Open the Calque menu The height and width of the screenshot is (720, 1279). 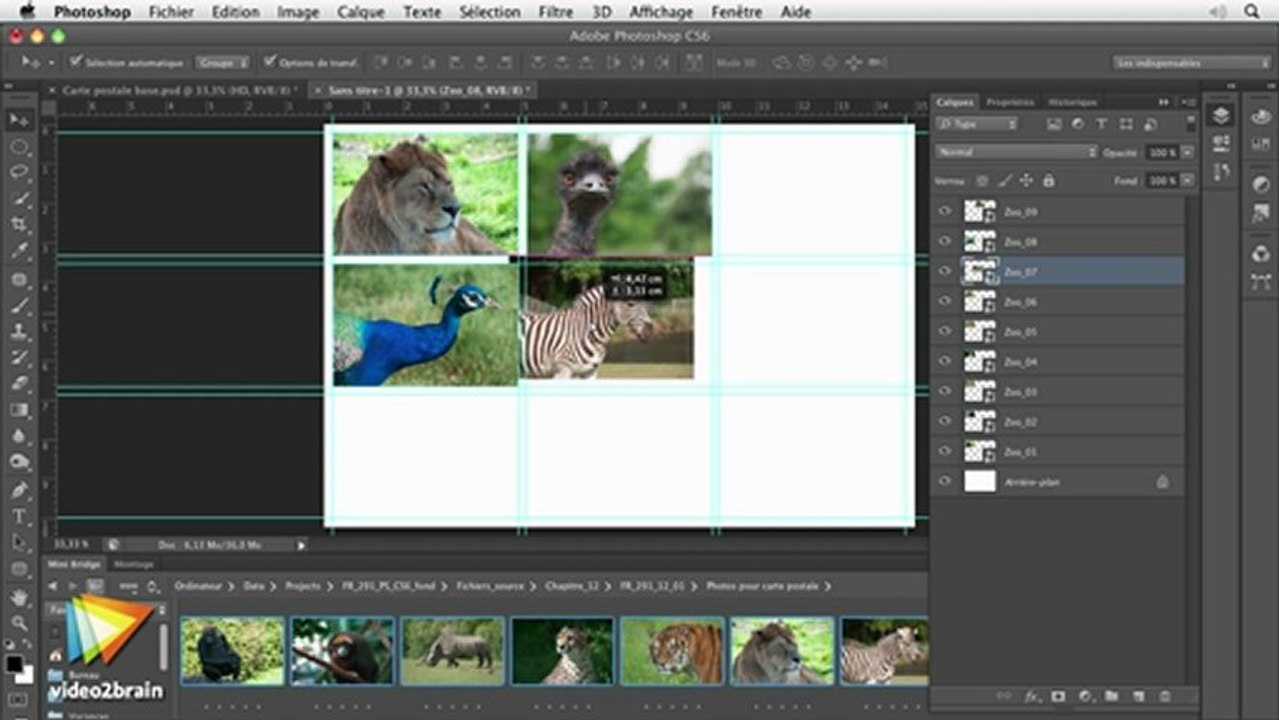(360, 12)
